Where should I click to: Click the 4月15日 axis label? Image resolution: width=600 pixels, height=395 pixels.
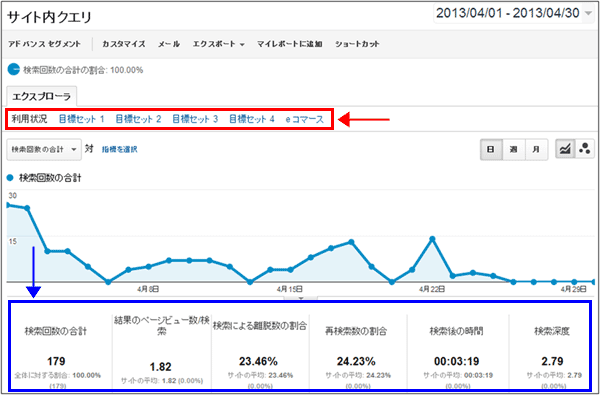click(290, 289)
